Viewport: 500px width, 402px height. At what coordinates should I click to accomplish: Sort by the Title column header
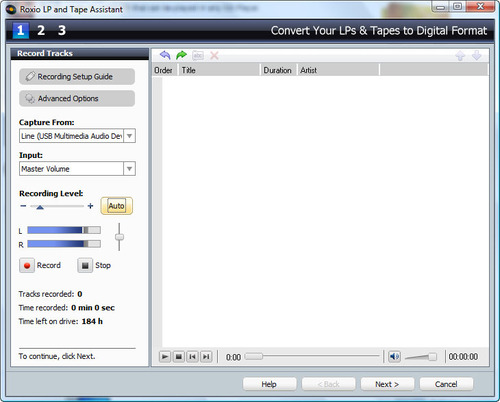pyautogui.click(x=220, y=70)
